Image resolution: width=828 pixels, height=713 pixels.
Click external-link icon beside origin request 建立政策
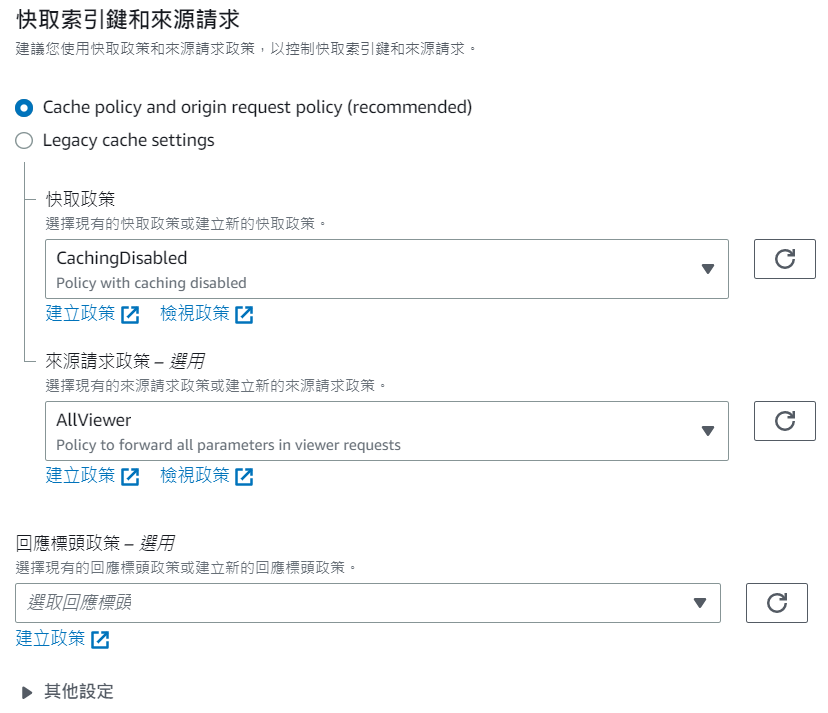(130, 476)
